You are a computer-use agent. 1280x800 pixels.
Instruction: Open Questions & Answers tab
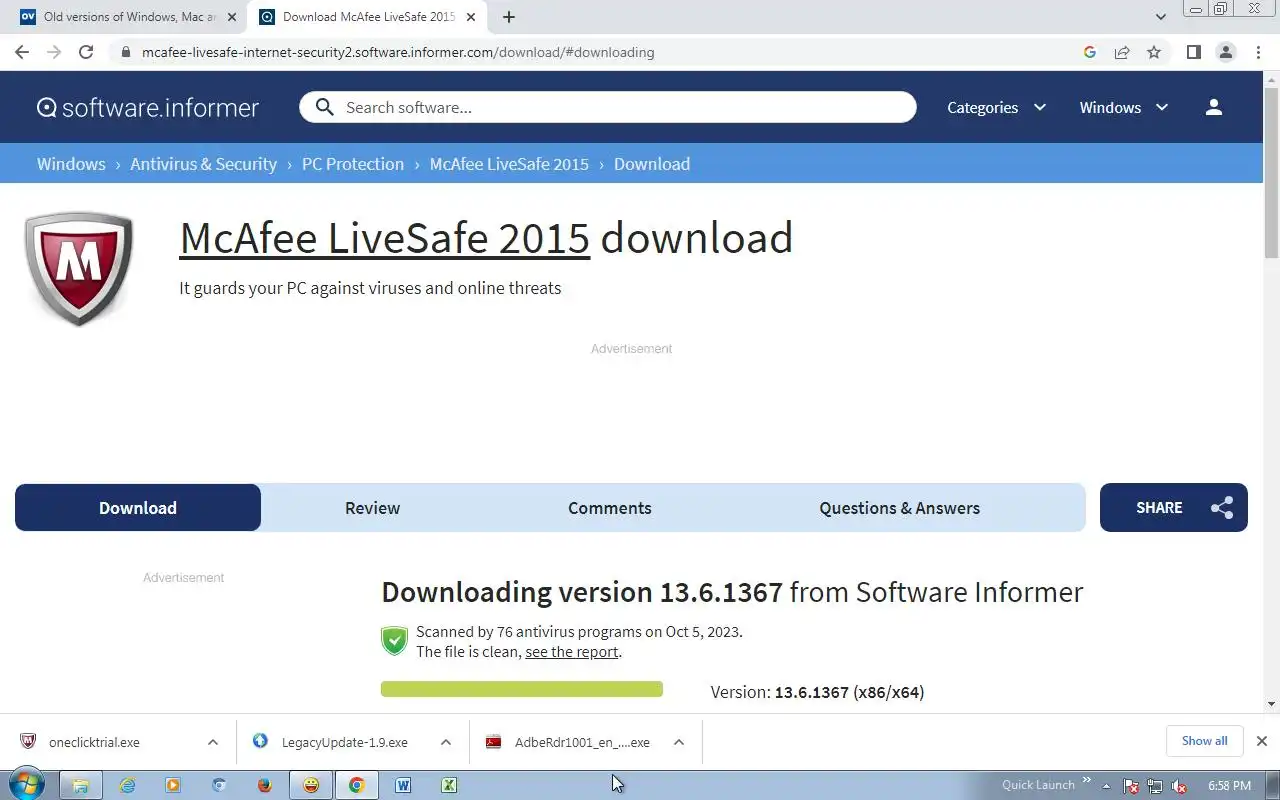(x=900, y=508)
